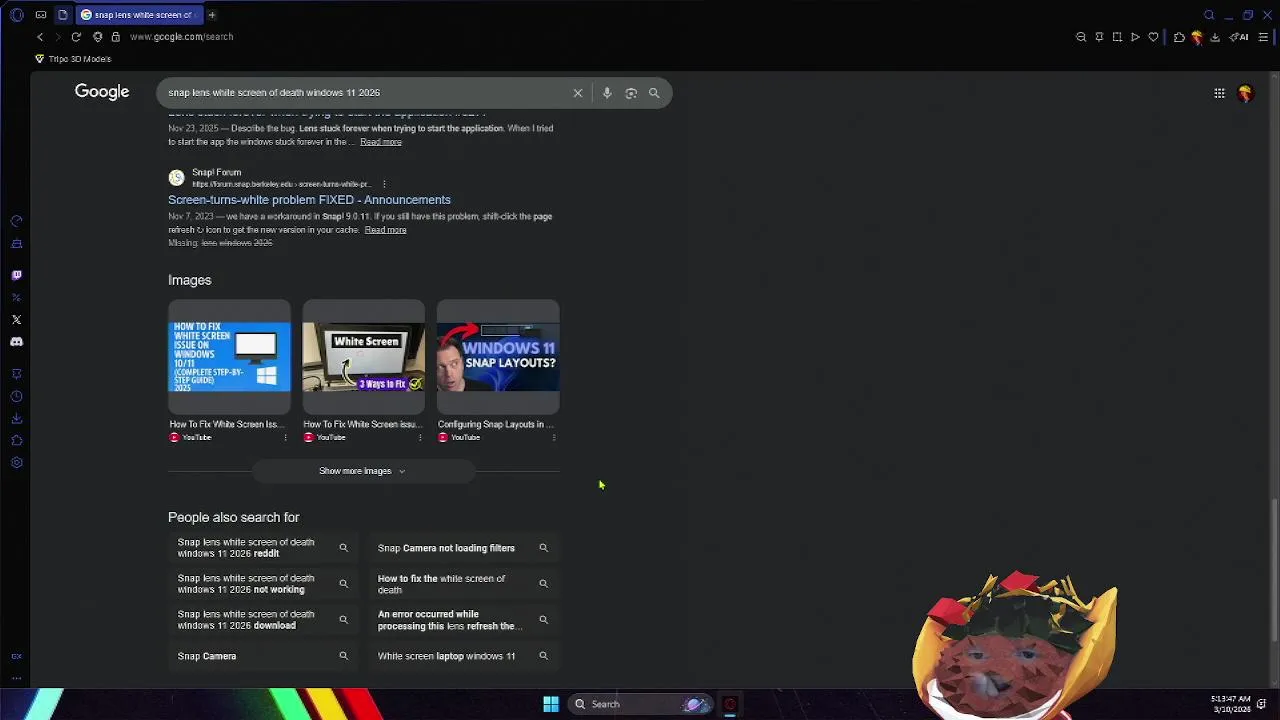1280x720 pixels.
Task: Search 'White screen laptop windows 11'
Action: [464, 656]
